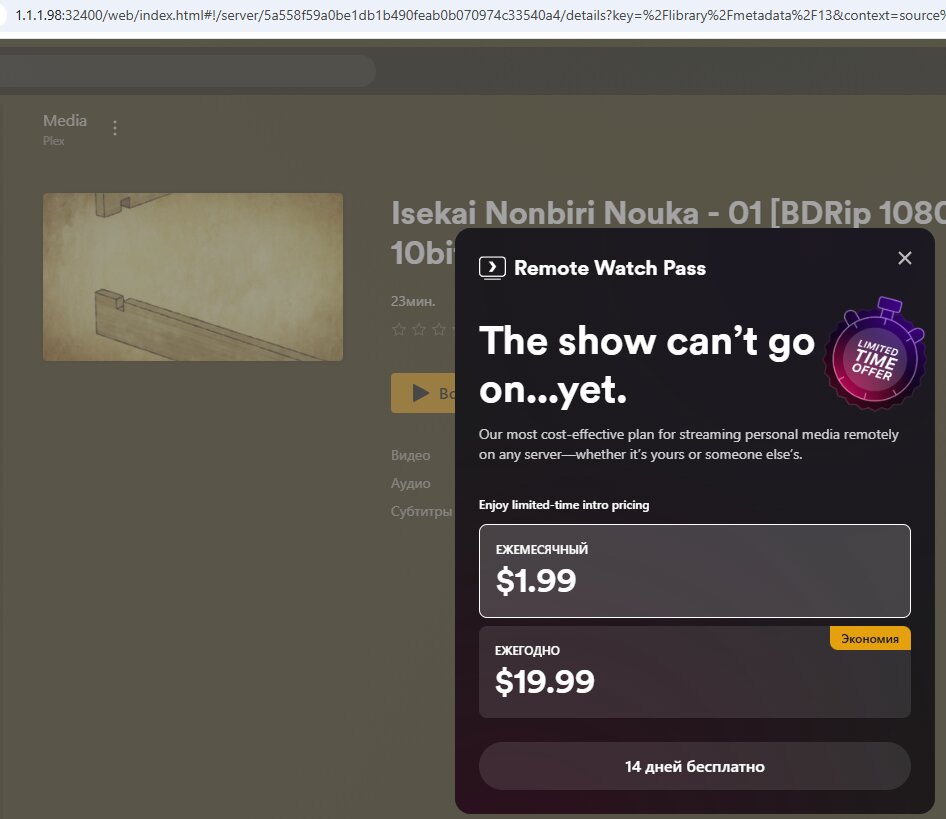Rate the episode one star
This screenshot has width=946, height=819.
tap(399, 329)
